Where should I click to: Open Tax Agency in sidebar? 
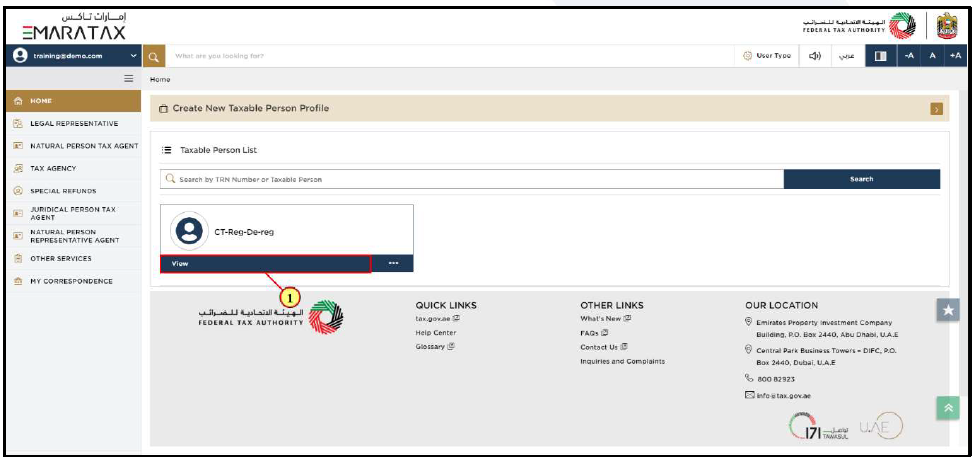click(x=52, y=168)
